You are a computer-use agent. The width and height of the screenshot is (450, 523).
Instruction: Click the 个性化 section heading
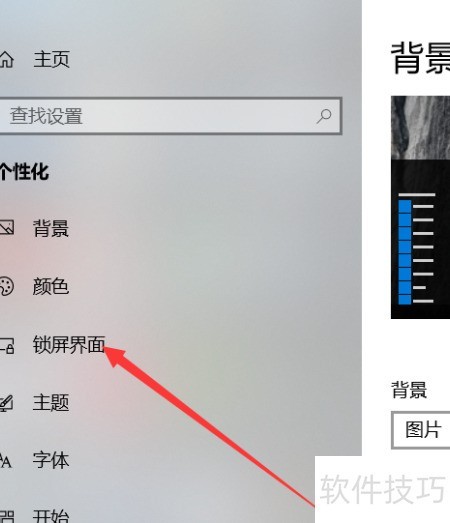pos(24,172)
